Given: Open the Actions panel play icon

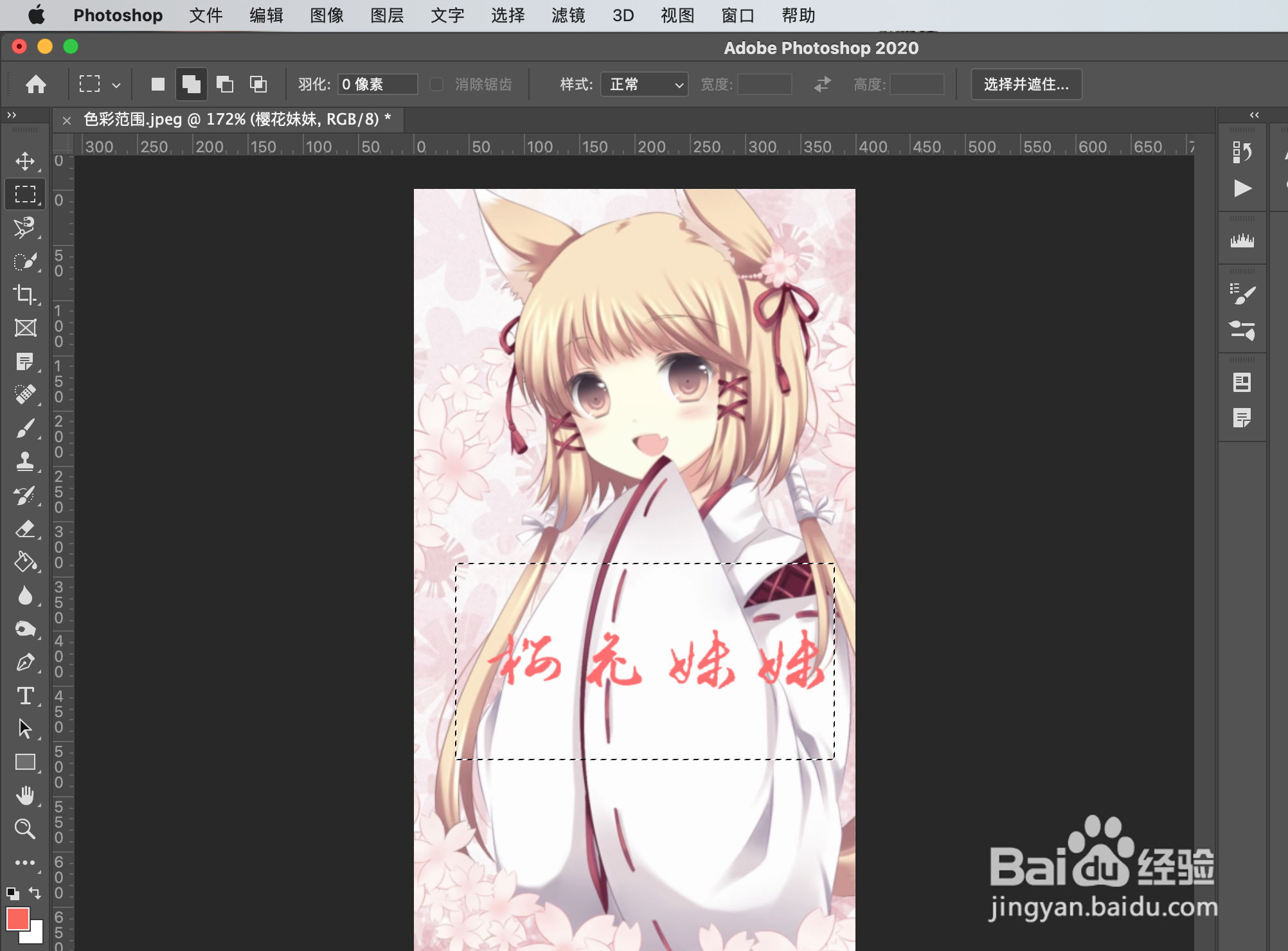Looking at the screenshot, I should click(1242, 188).
